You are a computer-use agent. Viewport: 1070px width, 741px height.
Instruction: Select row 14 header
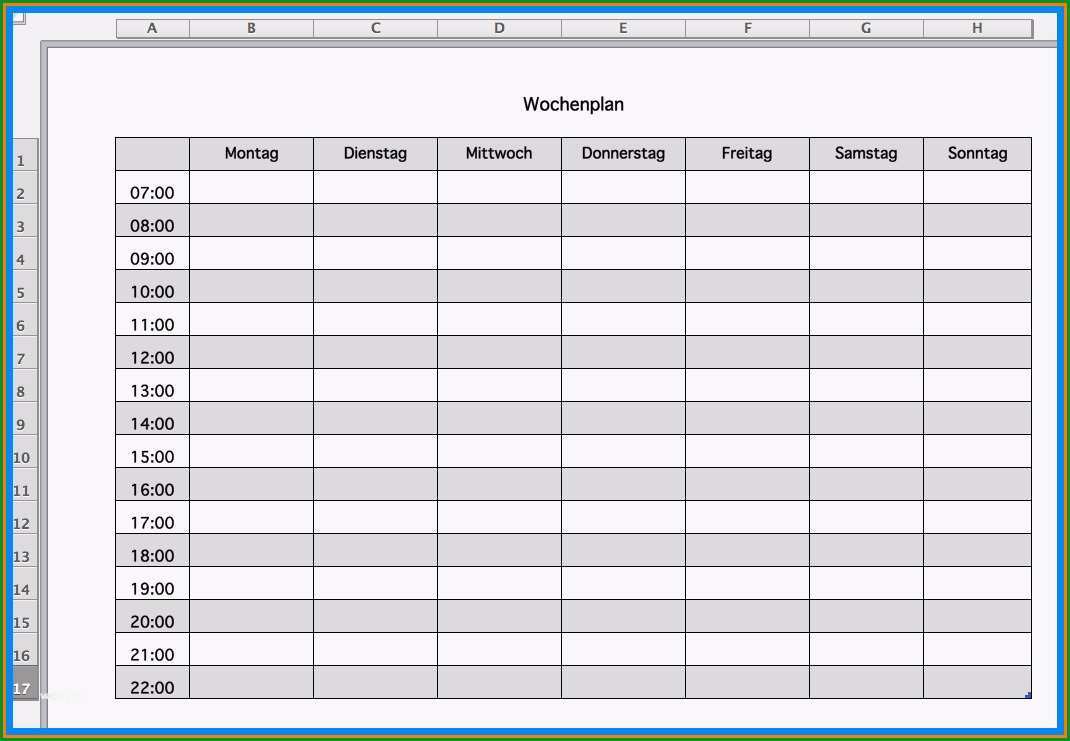click(x=25, y=583)
